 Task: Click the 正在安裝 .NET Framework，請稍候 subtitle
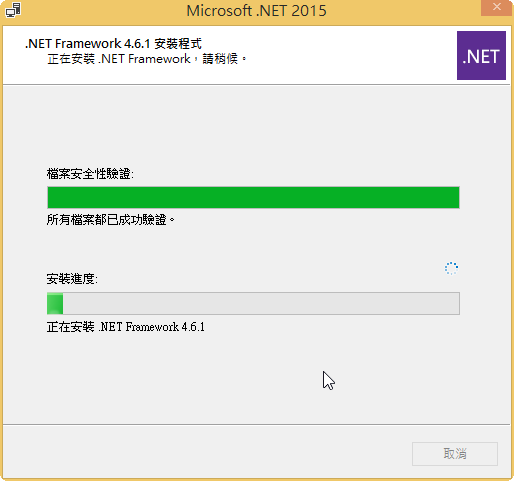[147, 59]
